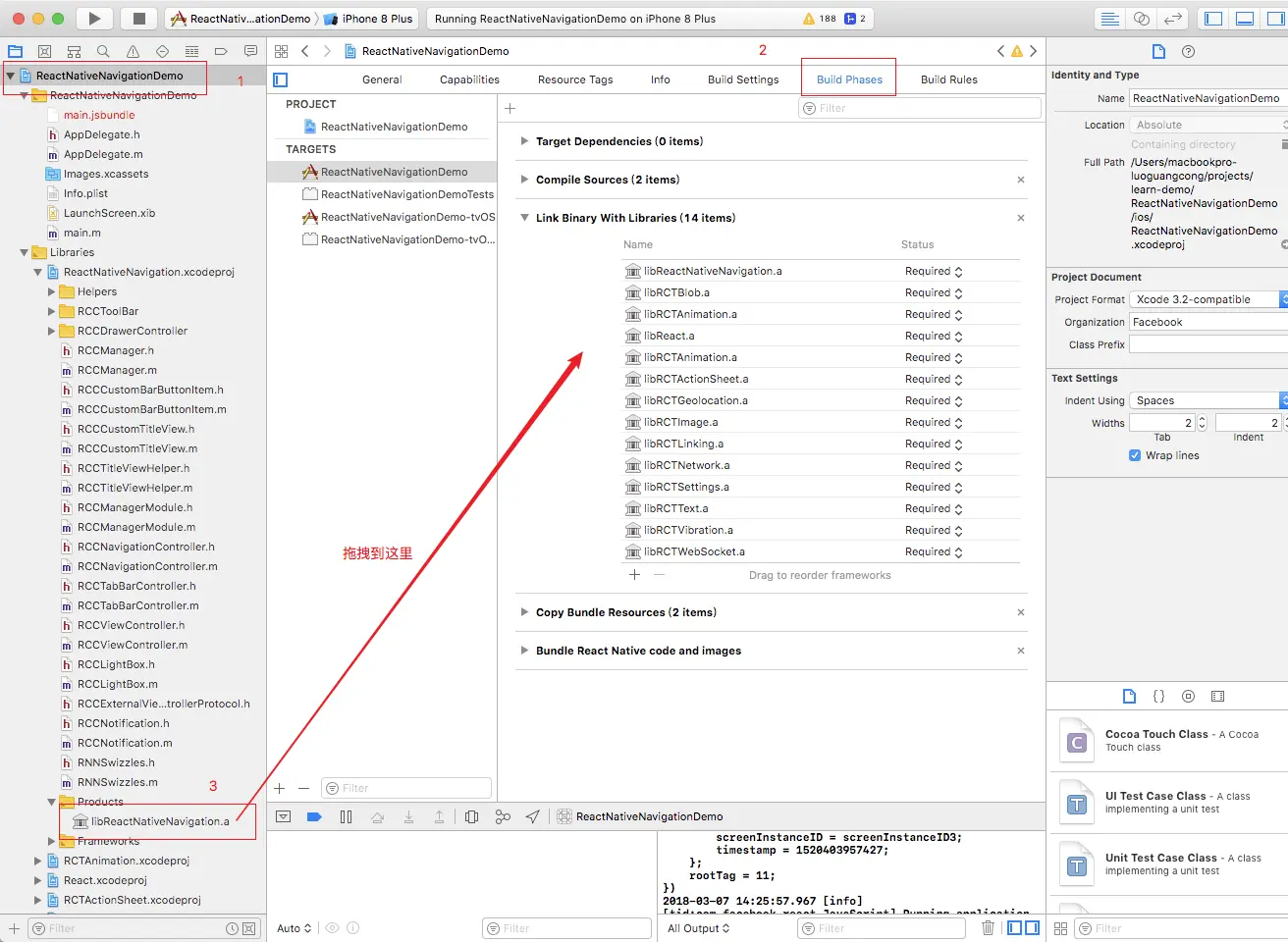Screen dimensions: 1288x942
Task: Collapse the Link Binary With Libraries section
Action: [x=524, y=218]
